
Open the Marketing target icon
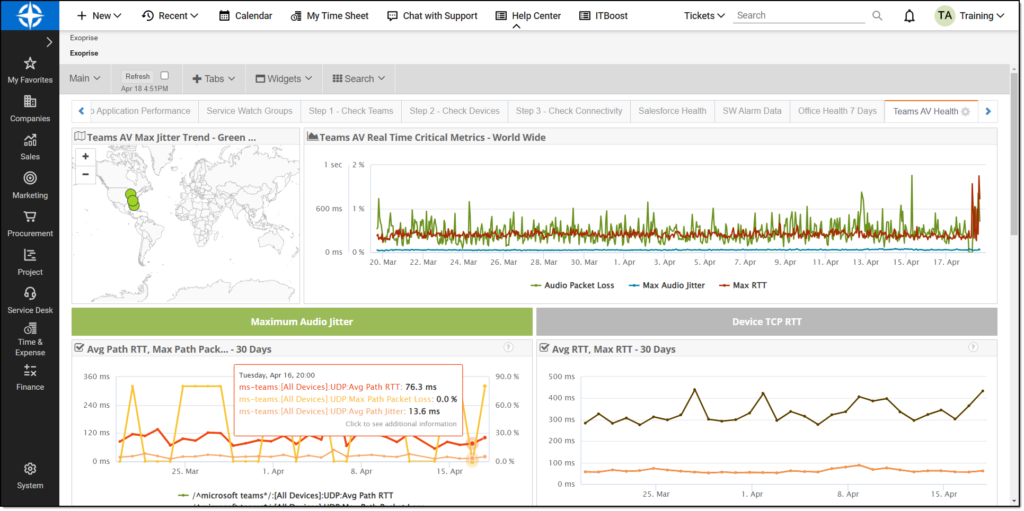coord(29,178)
